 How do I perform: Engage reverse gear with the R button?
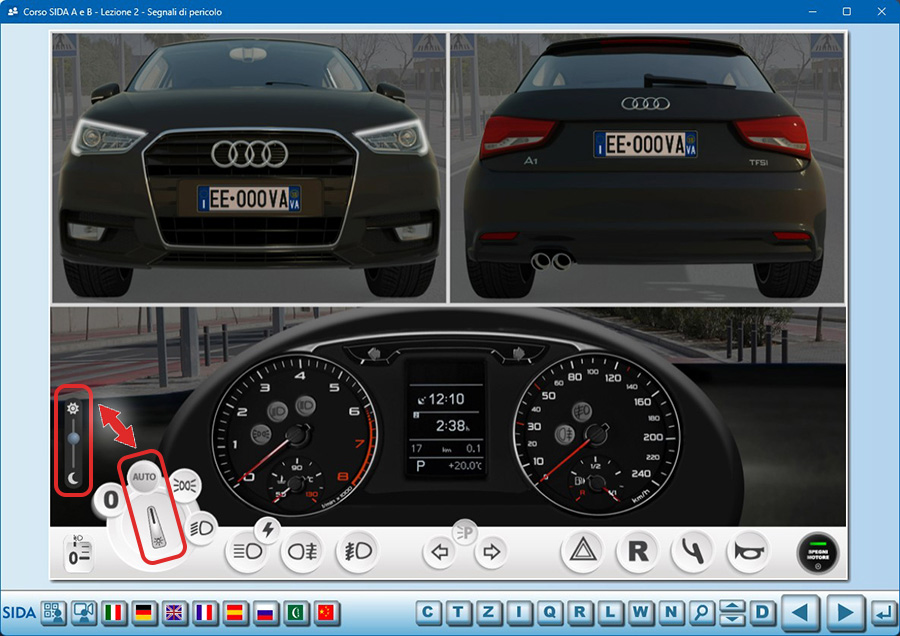click(637, 550)
